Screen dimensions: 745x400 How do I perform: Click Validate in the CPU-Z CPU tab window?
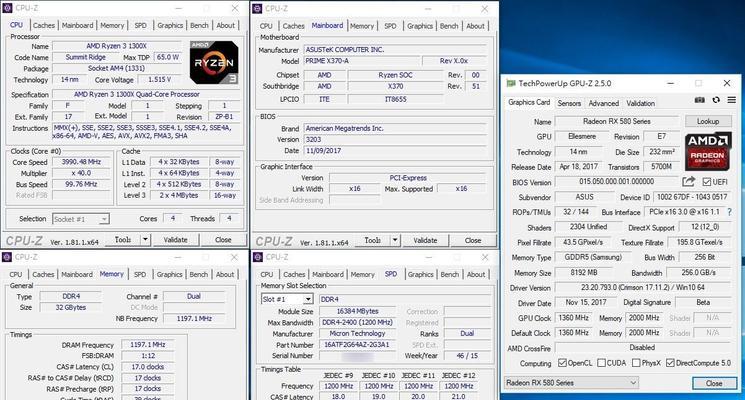pyautogui.click(x=175, y=240)
